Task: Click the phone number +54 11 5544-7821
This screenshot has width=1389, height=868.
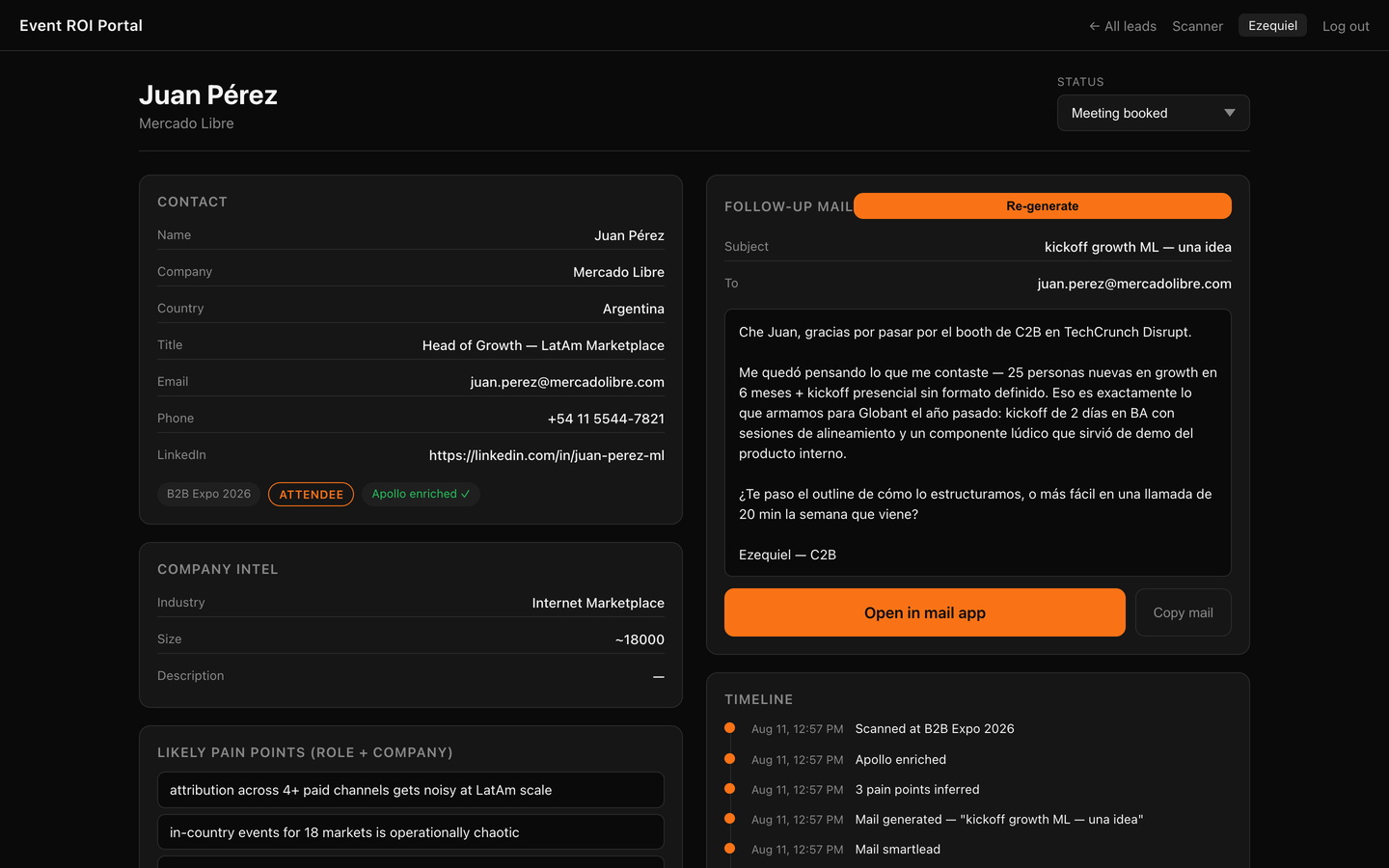Action: (x=606, y=419)
